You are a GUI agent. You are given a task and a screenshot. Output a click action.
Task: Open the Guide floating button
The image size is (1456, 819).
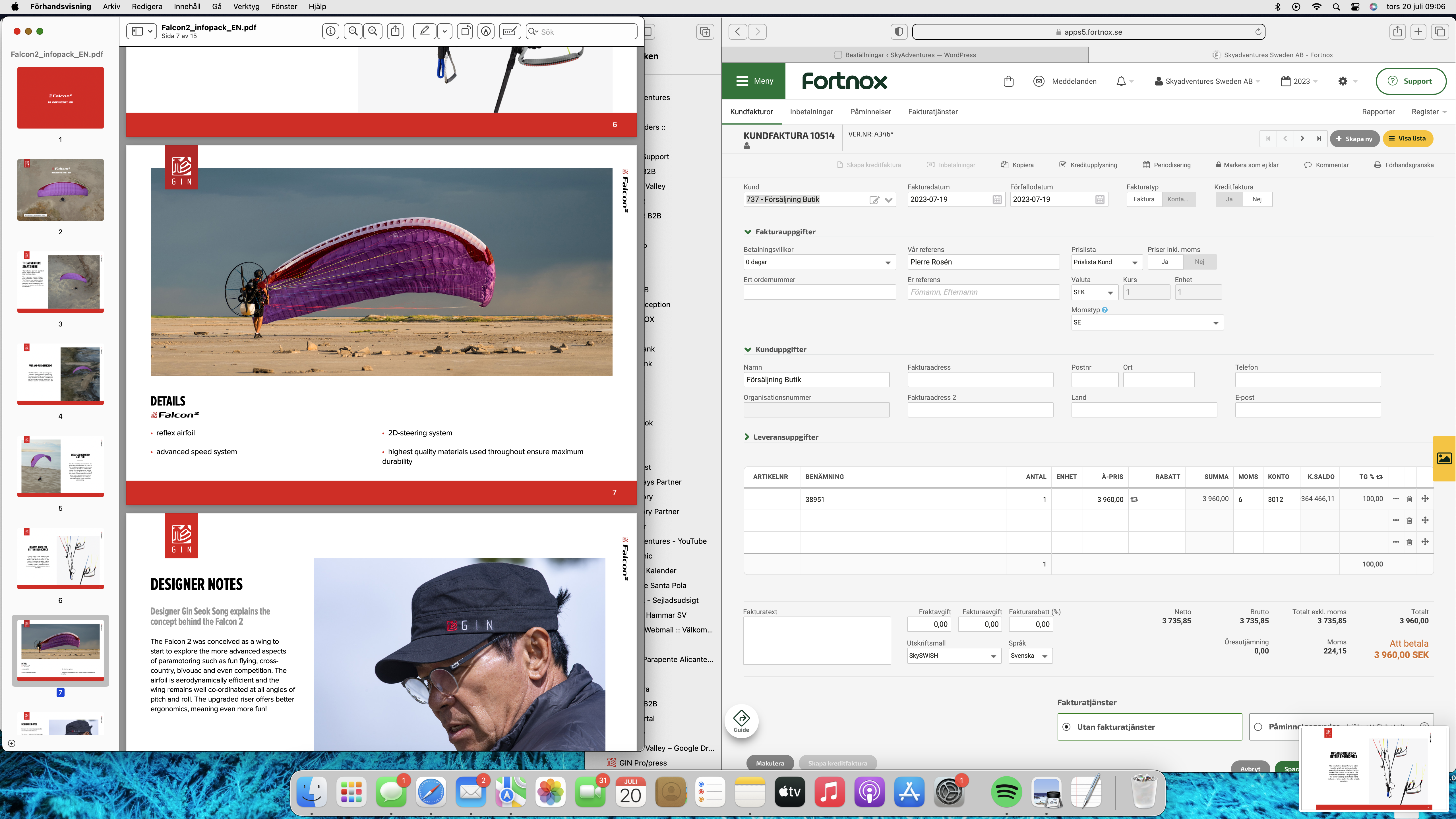[741, 721]
